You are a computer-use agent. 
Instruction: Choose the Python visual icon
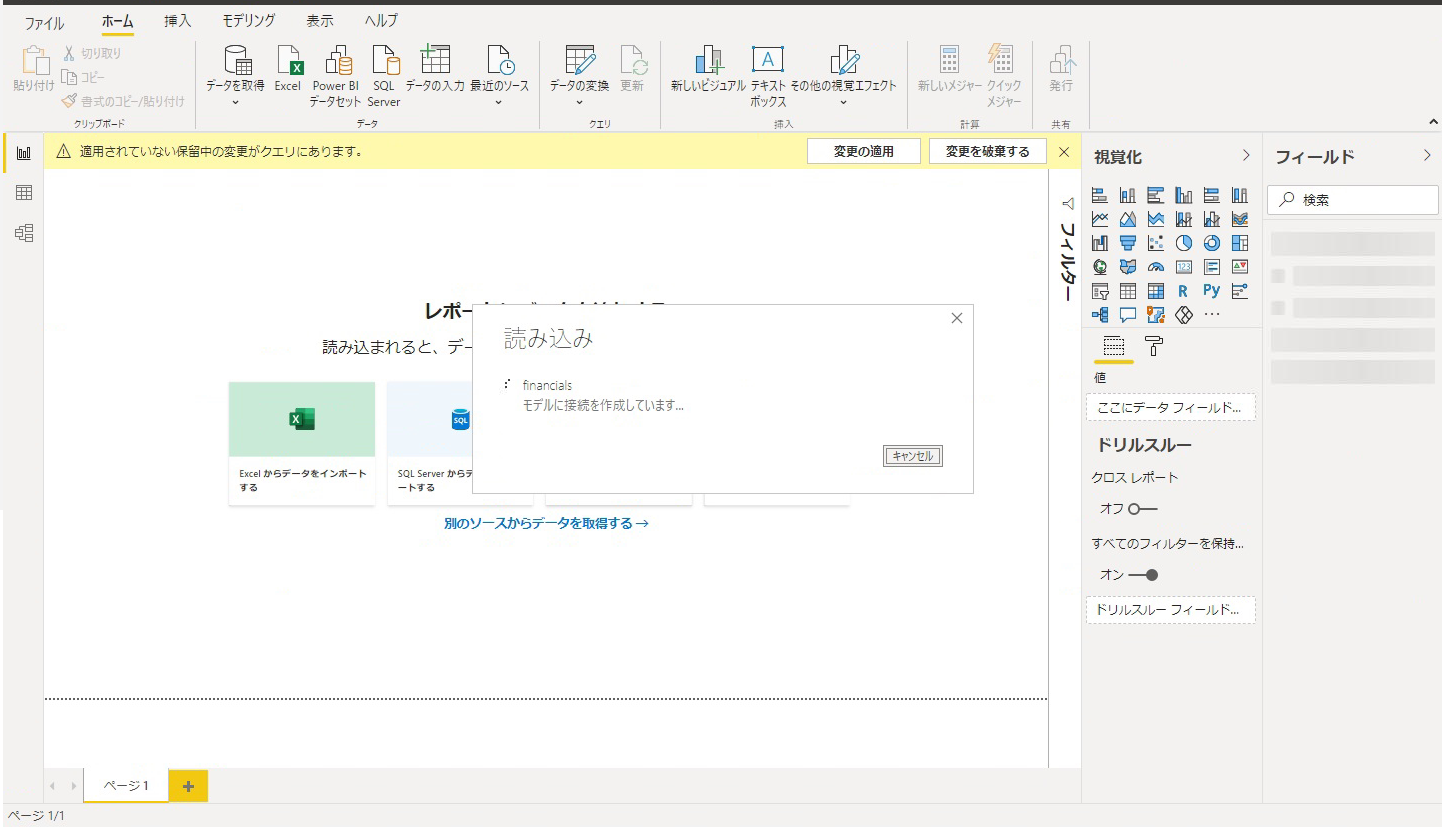coord(1212,291)
